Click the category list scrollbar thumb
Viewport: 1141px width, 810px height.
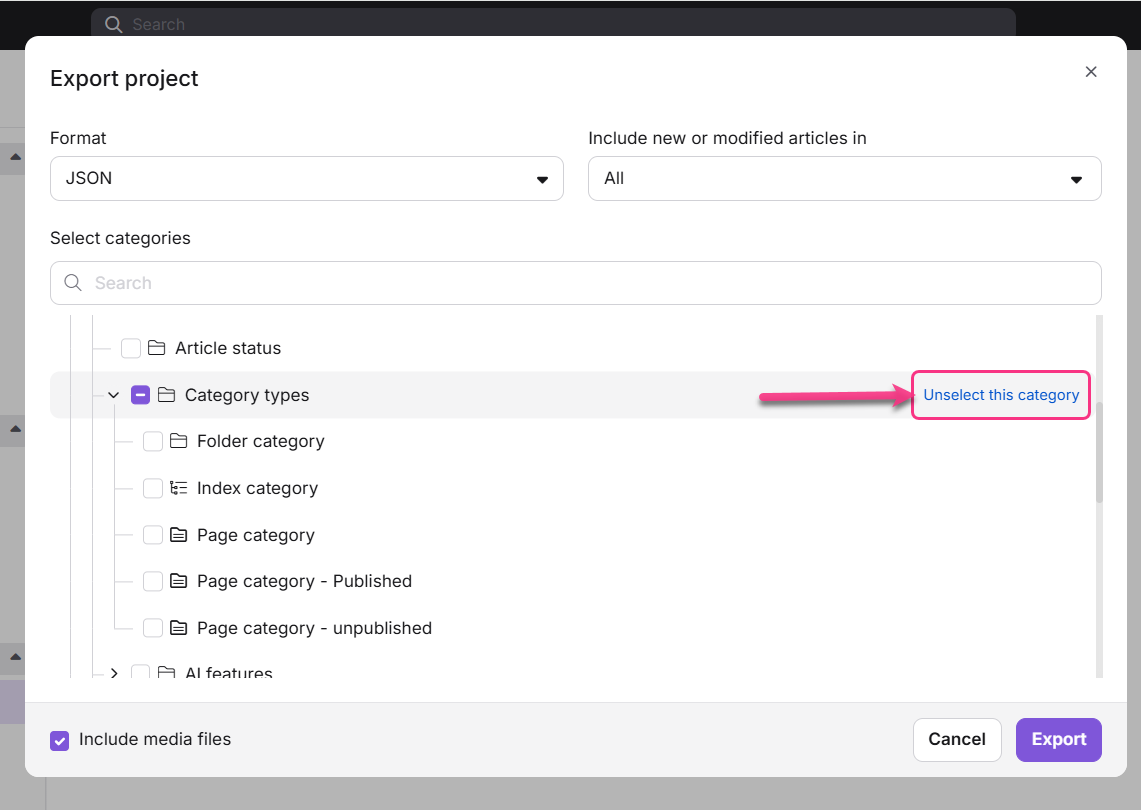coord(1099,452)
